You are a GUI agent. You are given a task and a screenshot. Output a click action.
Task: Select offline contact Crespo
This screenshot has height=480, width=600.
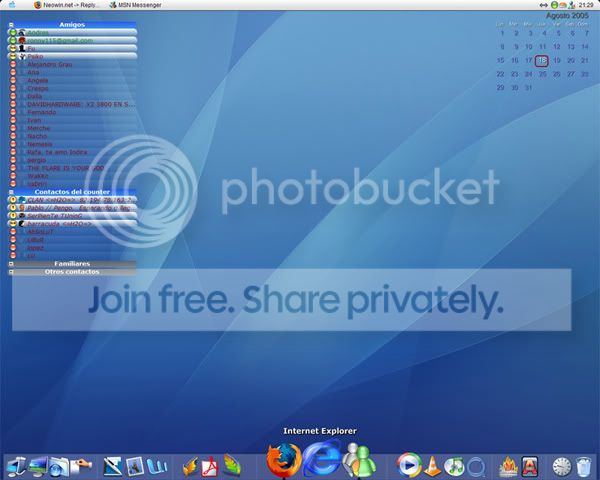tap(72, 88)
